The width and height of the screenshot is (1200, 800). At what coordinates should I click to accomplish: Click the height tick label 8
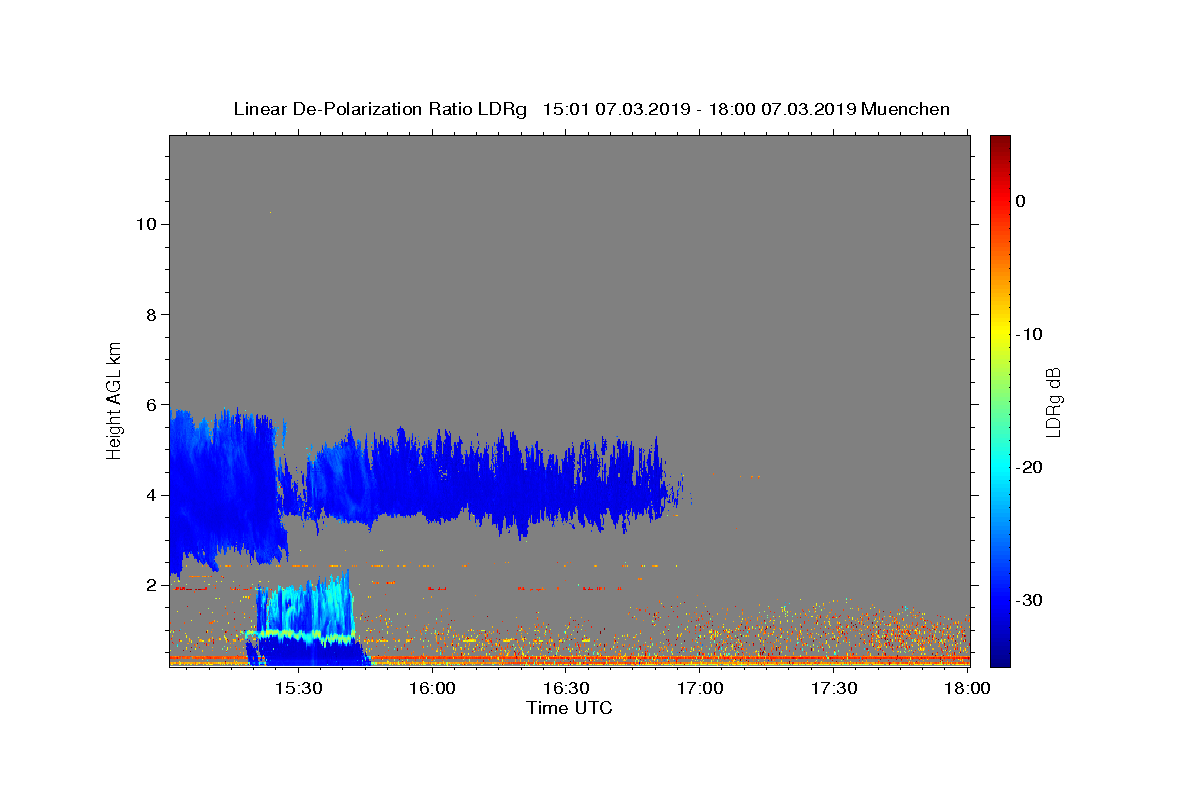(151, 314)
